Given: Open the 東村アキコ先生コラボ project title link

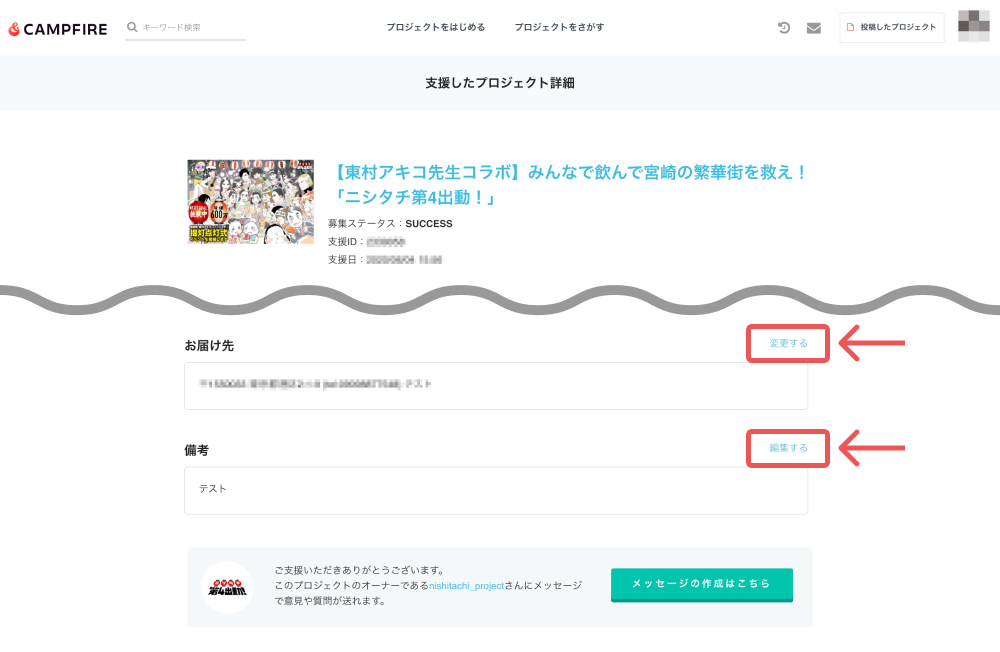Looking at the screenshot, I should point(568,184).
